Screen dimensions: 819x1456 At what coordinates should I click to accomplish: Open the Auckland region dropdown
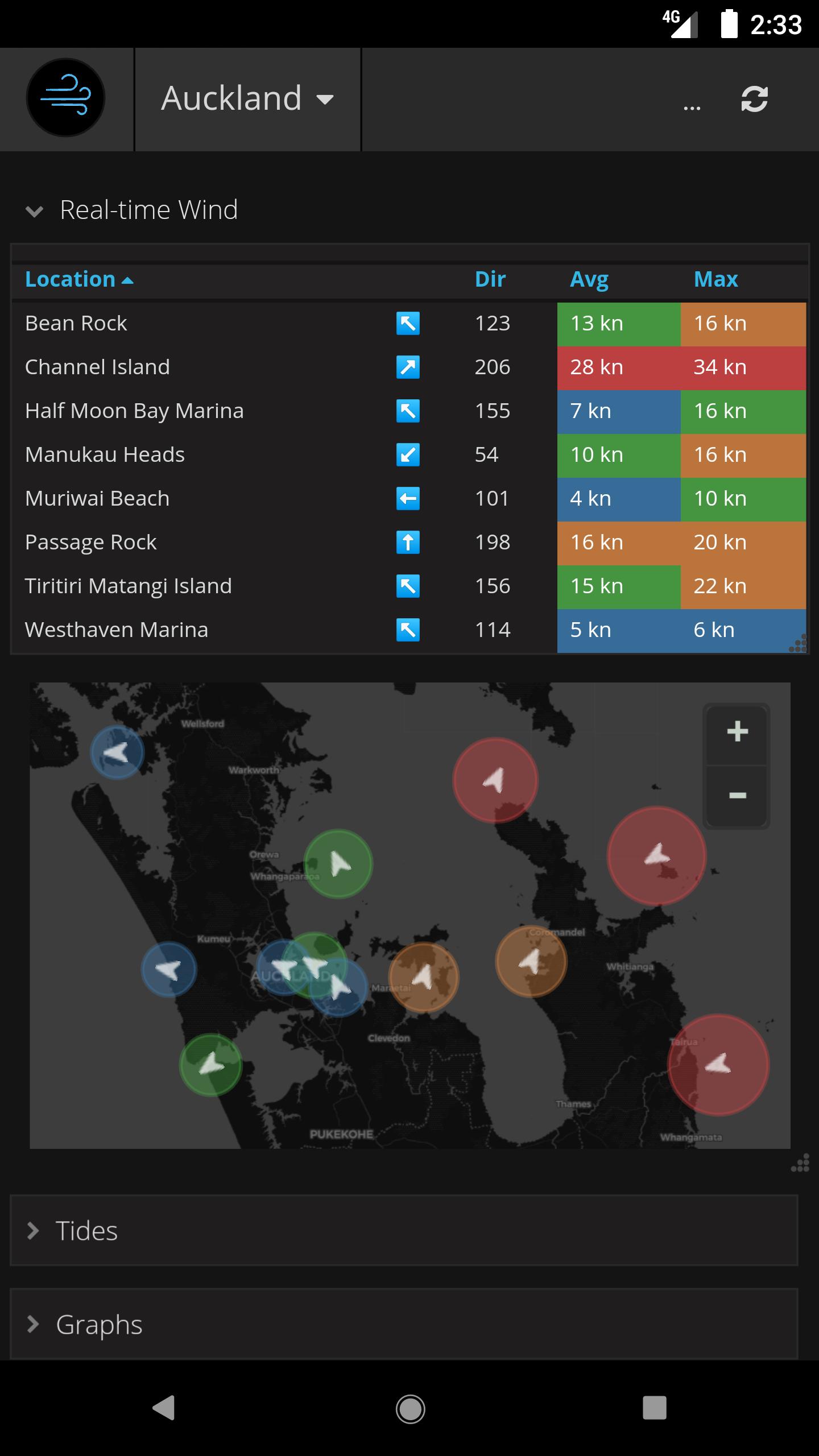[x=247, y=99]
